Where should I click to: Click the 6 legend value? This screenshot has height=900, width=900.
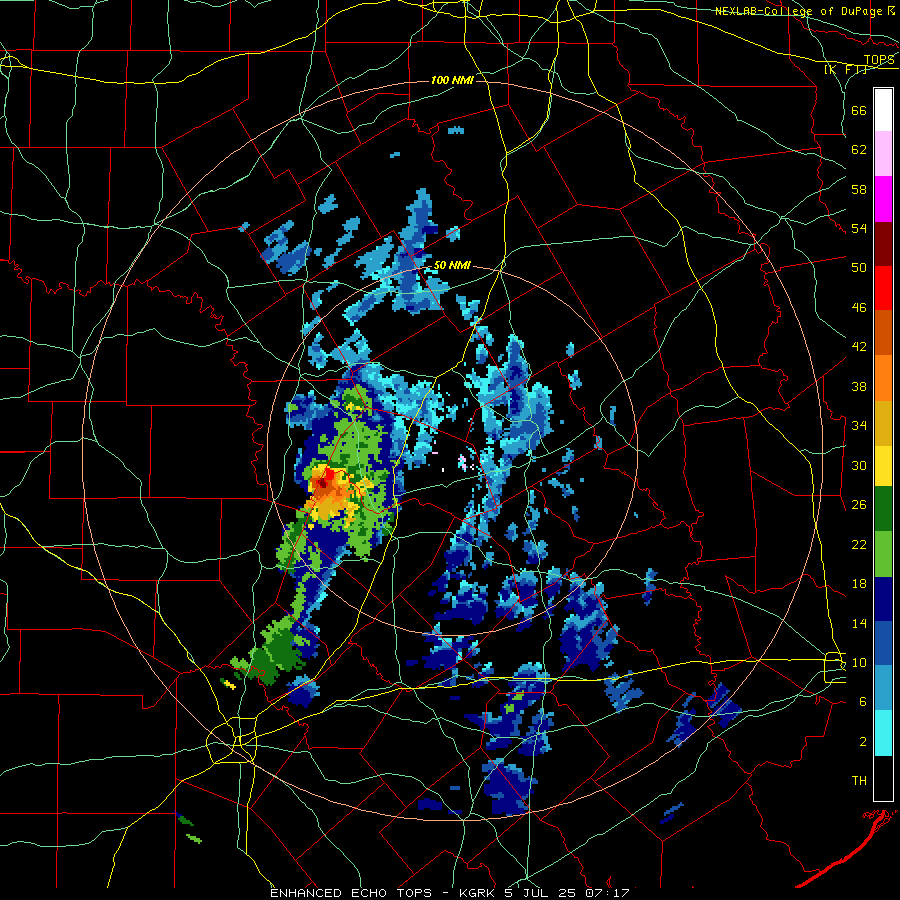click(x=863, y=702)
